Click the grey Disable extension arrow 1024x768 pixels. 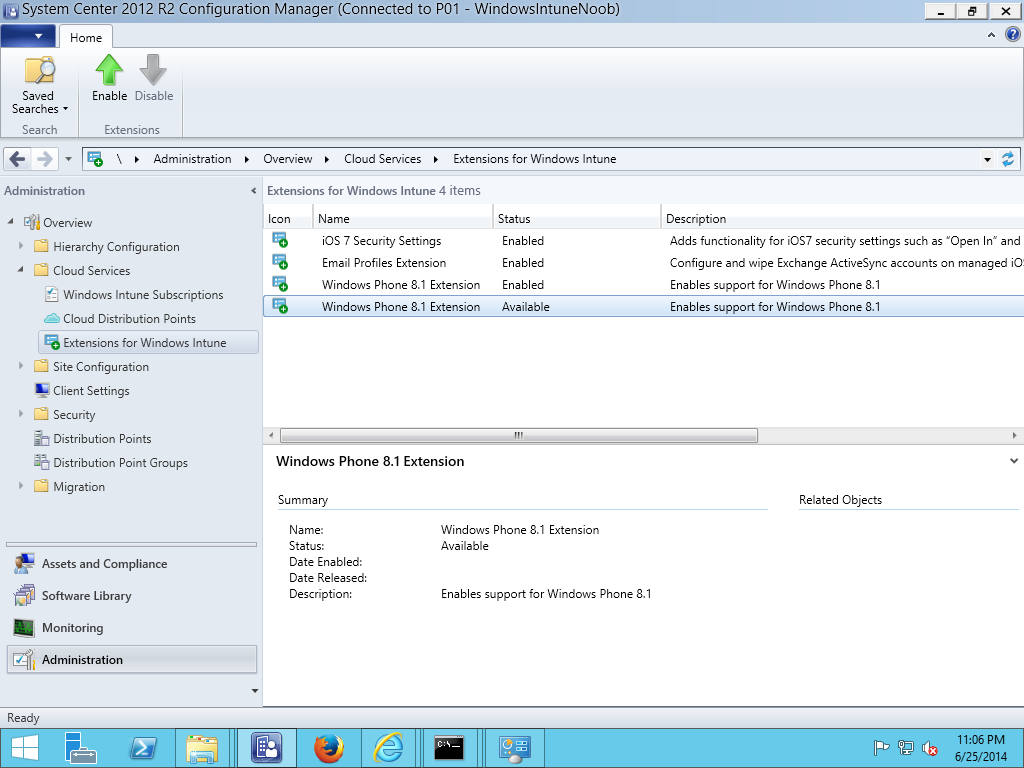coord(153,69)
